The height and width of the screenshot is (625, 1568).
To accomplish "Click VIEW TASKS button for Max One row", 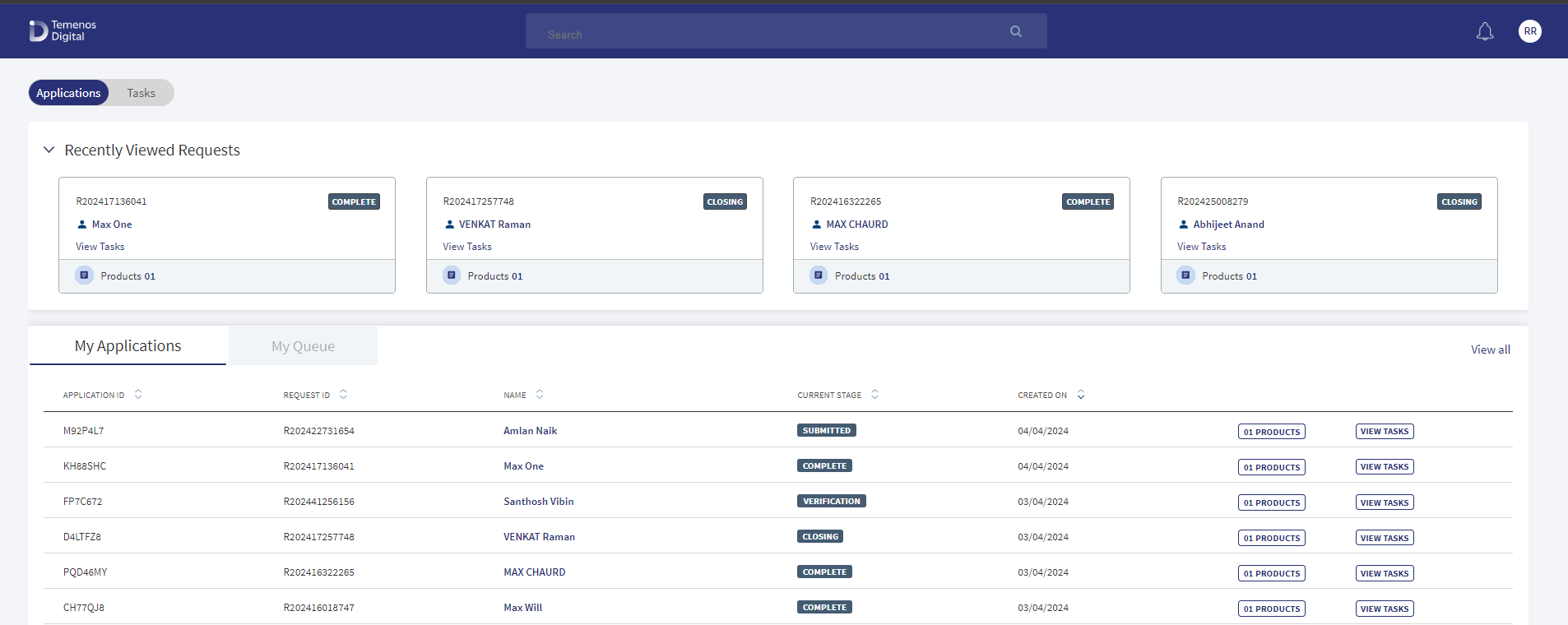I will point(1385,467).
